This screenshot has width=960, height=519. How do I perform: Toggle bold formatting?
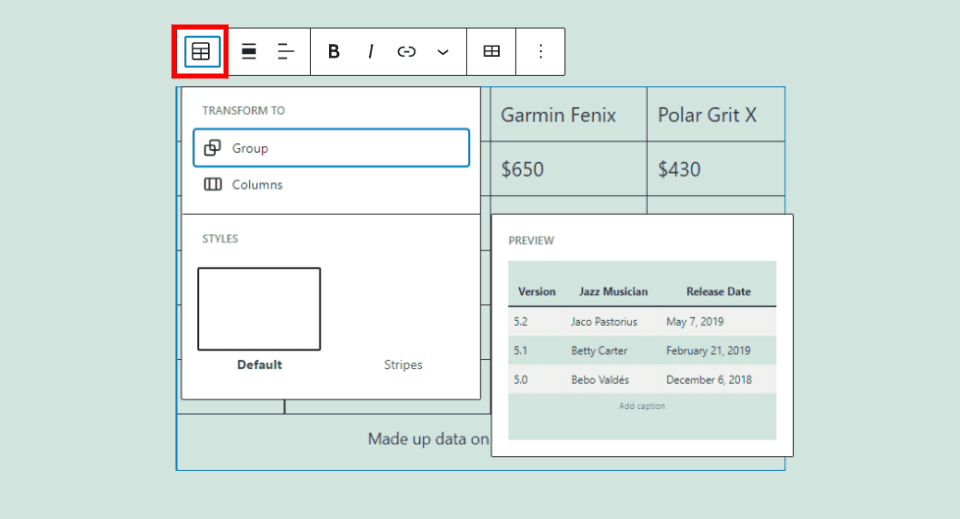[x=334, y=52]
